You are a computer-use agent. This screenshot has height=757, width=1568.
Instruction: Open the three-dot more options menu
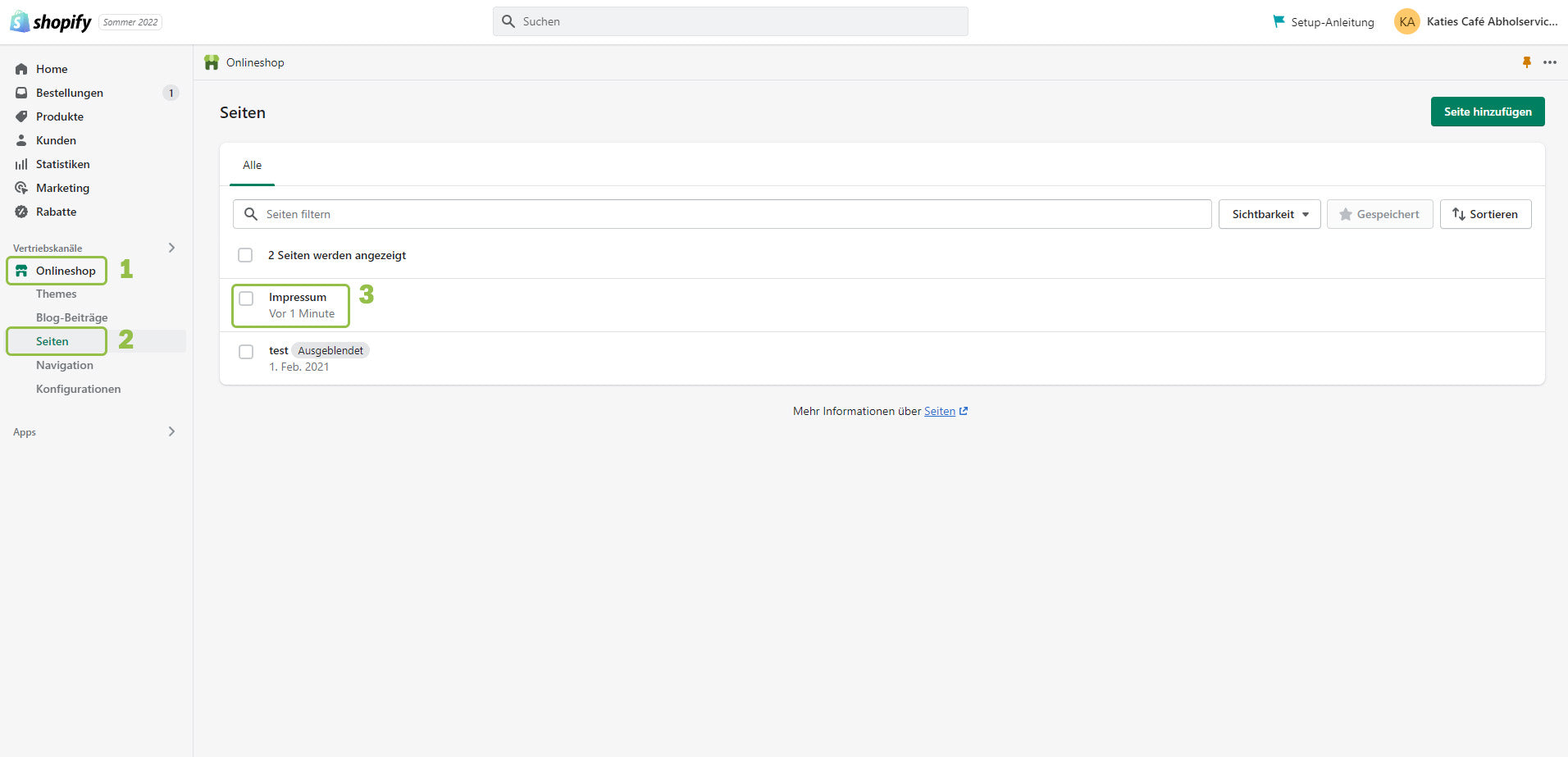(1550, 62)
